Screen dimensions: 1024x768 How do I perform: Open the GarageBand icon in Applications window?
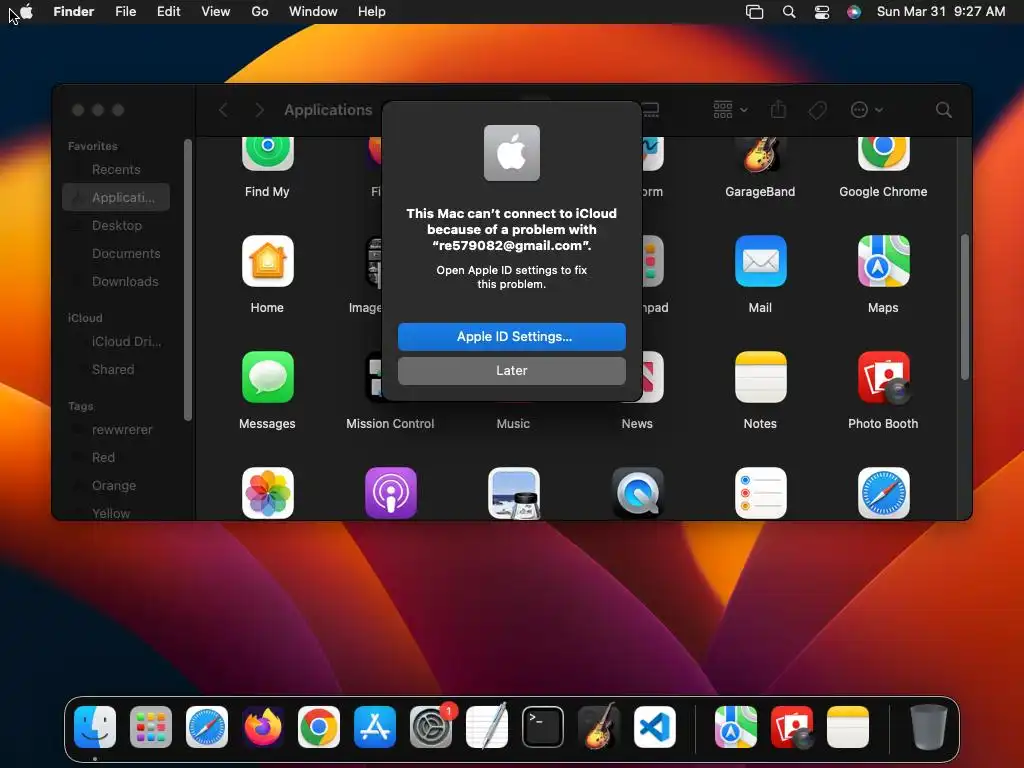click(x=760, y=154)
